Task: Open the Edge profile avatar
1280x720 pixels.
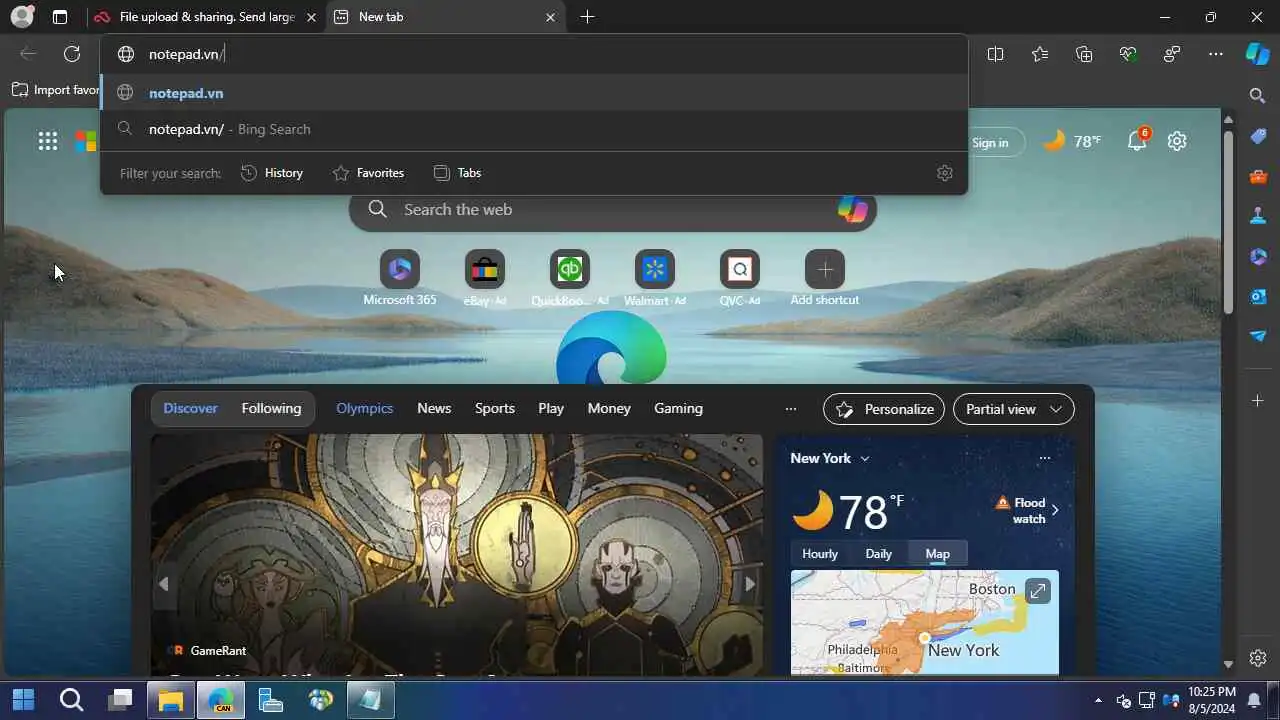Action: (x=21, y=16)
